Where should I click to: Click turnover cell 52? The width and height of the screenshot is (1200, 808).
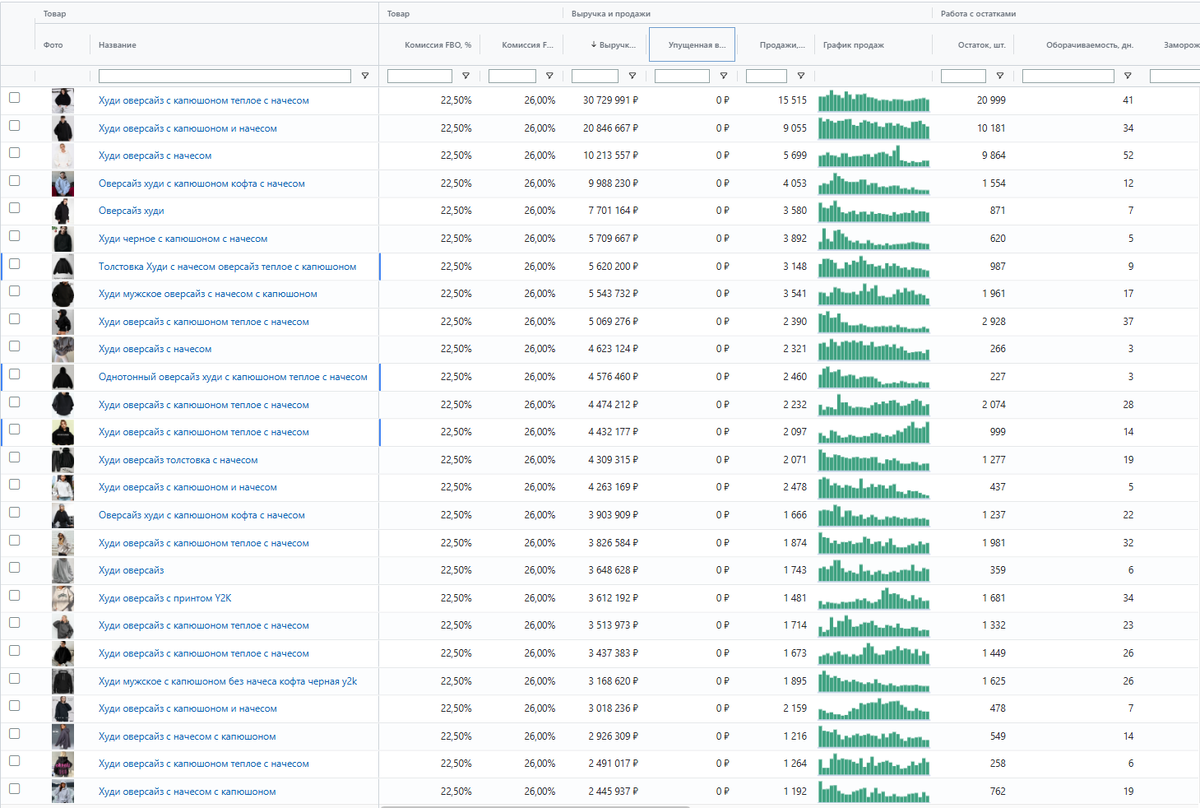[1128, 156]
